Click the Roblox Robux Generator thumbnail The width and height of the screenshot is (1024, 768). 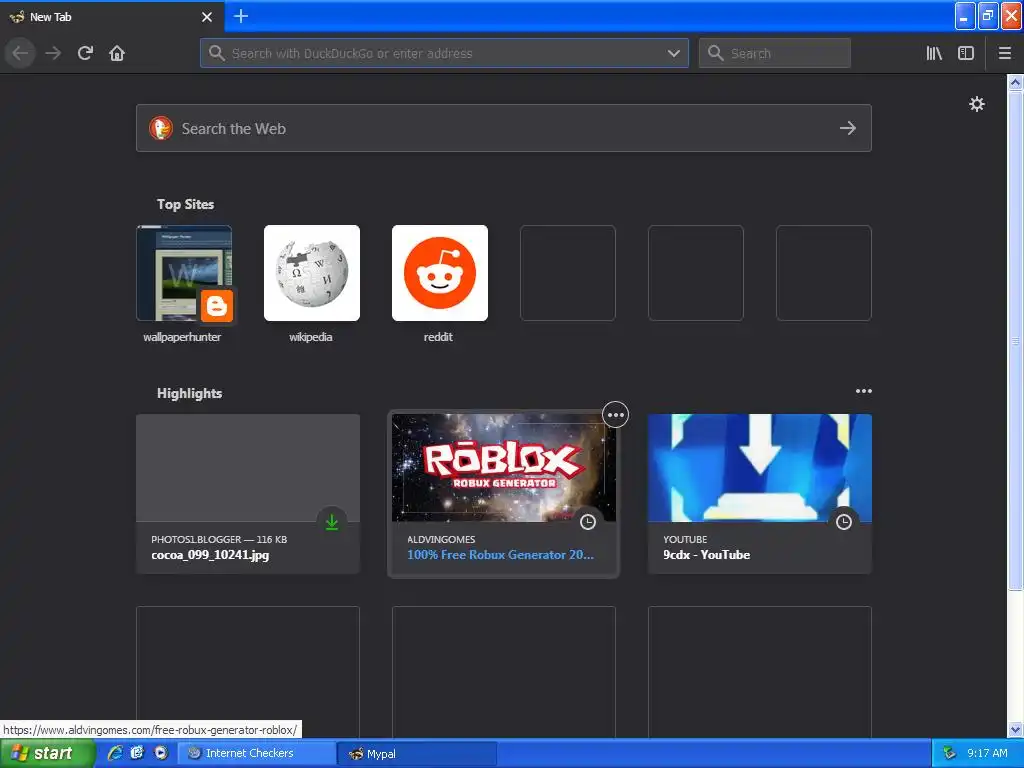pyautogui.click(x=504, y=468)
